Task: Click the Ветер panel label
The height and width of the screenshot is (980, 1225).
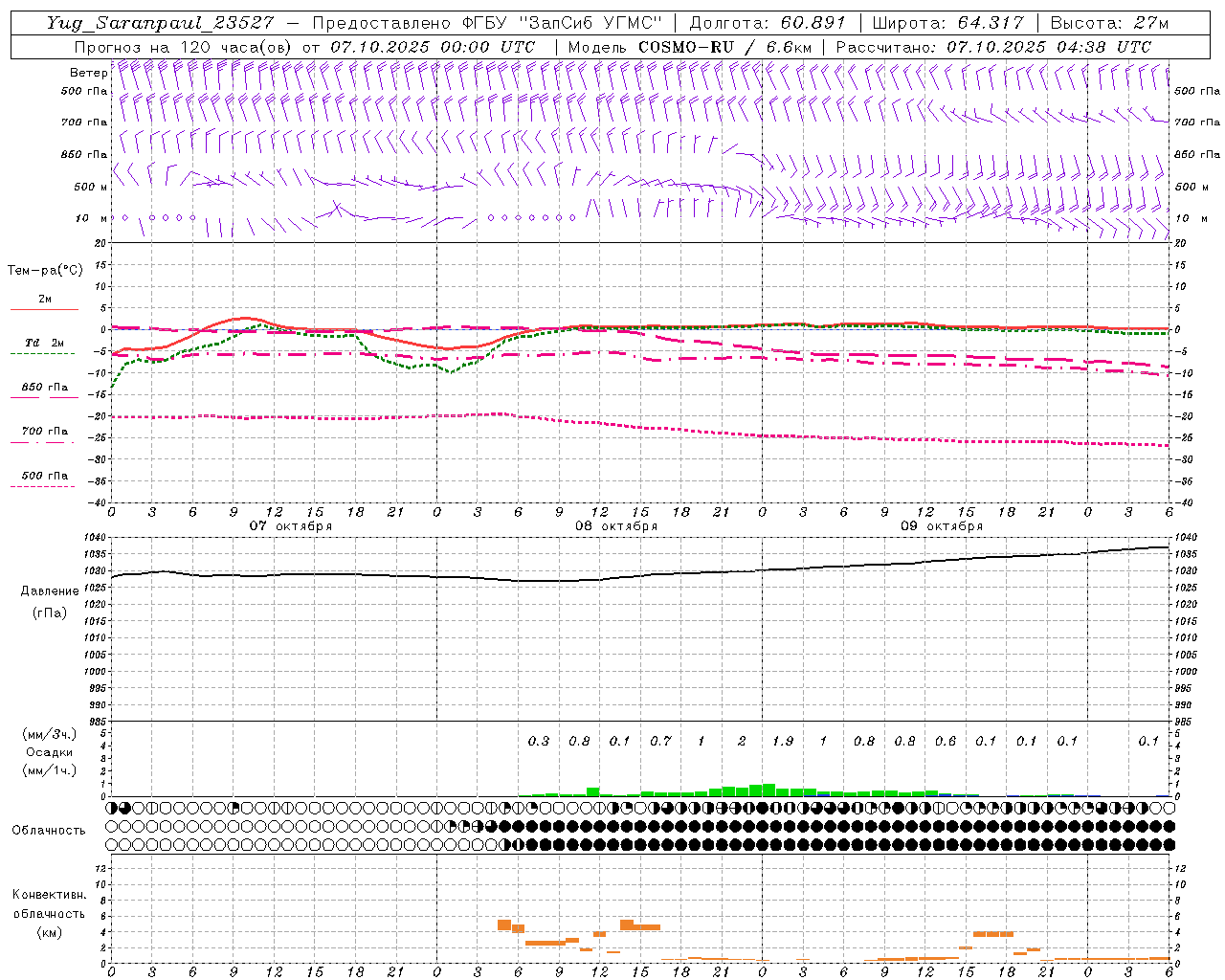Action: 88,73
